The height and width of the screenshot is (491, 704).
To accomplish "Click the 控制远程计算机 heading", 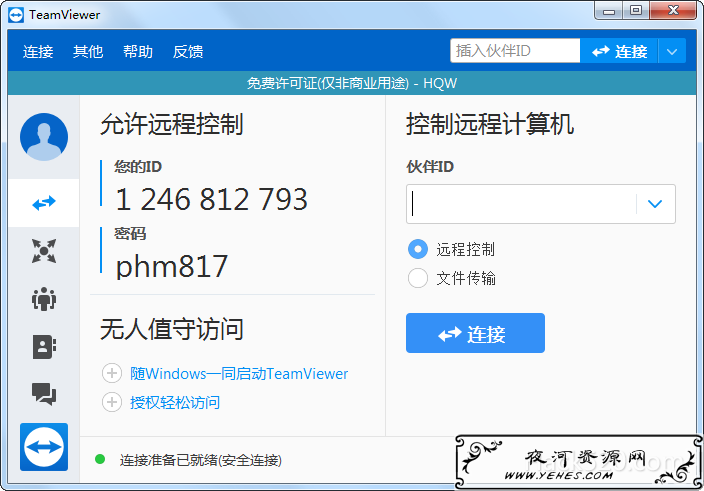I will [490, 124].
